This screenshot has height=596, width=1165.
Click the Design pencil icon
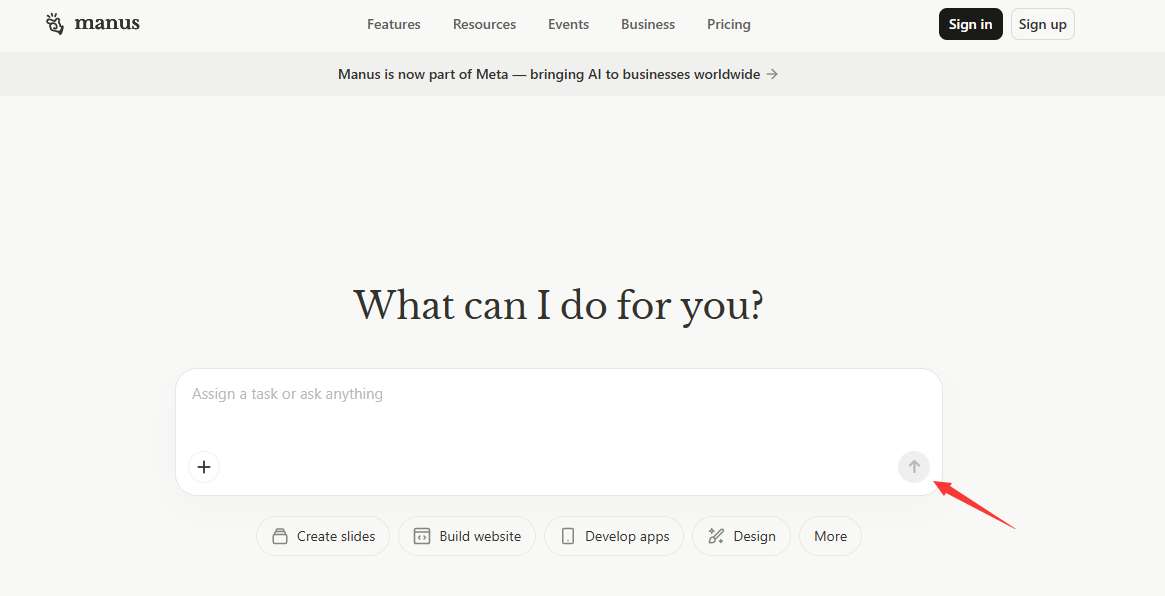[716, 537]
